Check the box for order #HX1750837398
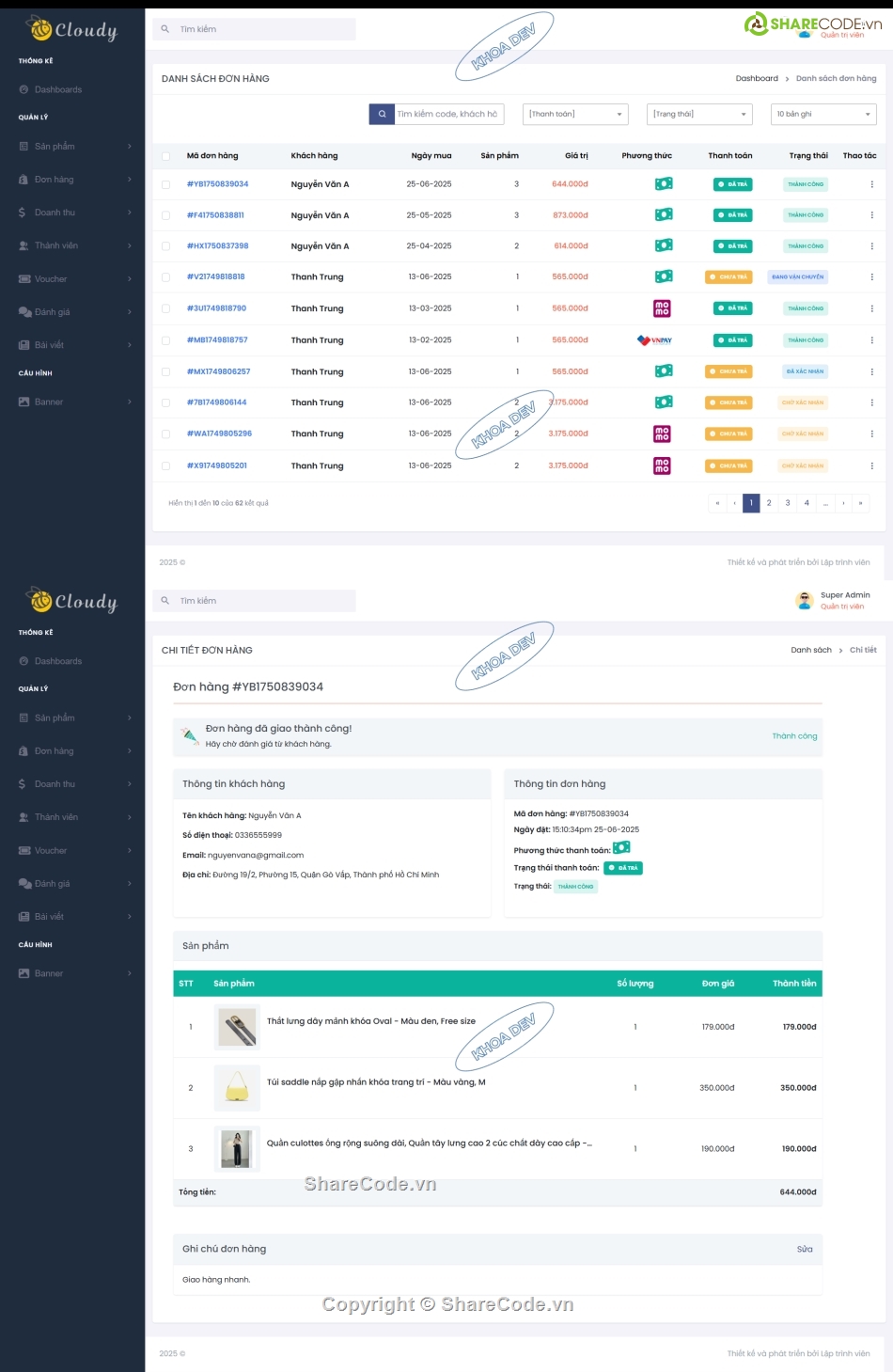Screen dimensions: 893x1372 point(166,246)
